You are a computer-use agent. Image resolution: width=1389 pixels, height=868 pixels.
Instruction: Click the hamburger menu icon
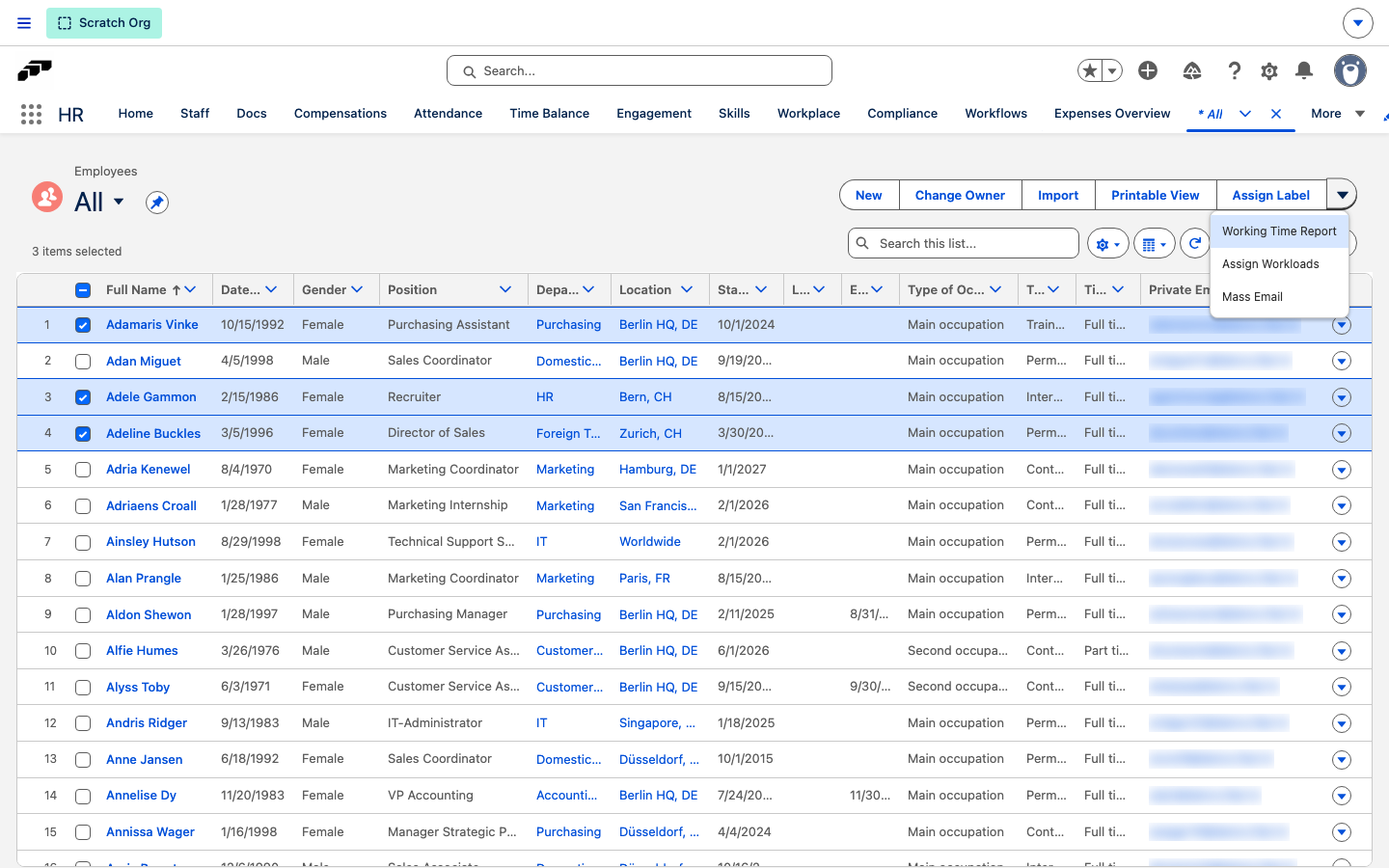tap(24, 23)
